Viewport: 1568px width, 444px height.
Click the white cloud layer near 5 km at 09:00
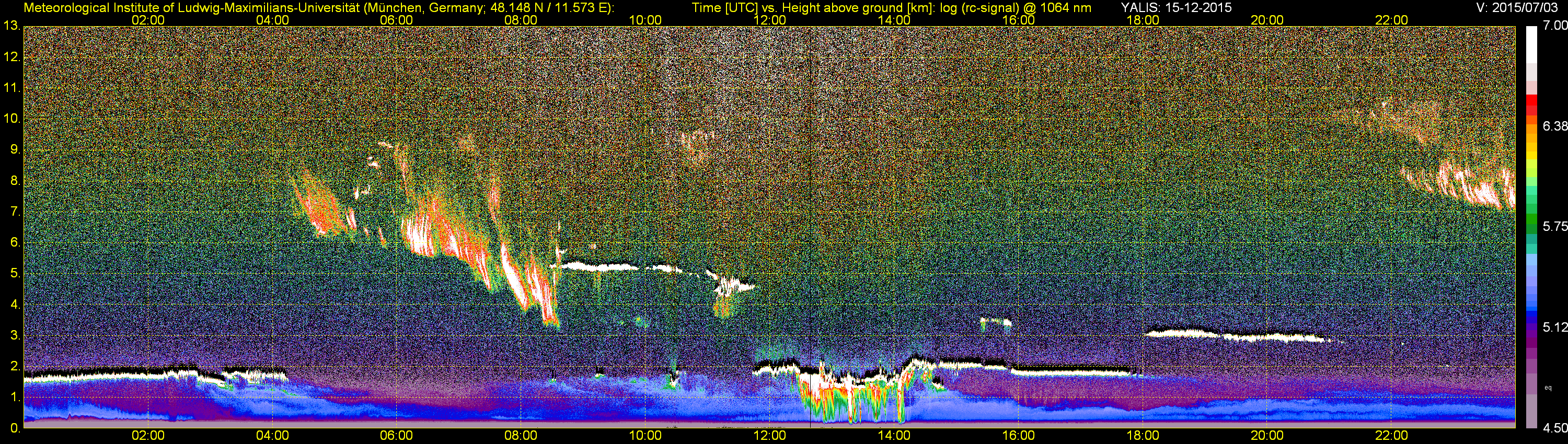599,266
